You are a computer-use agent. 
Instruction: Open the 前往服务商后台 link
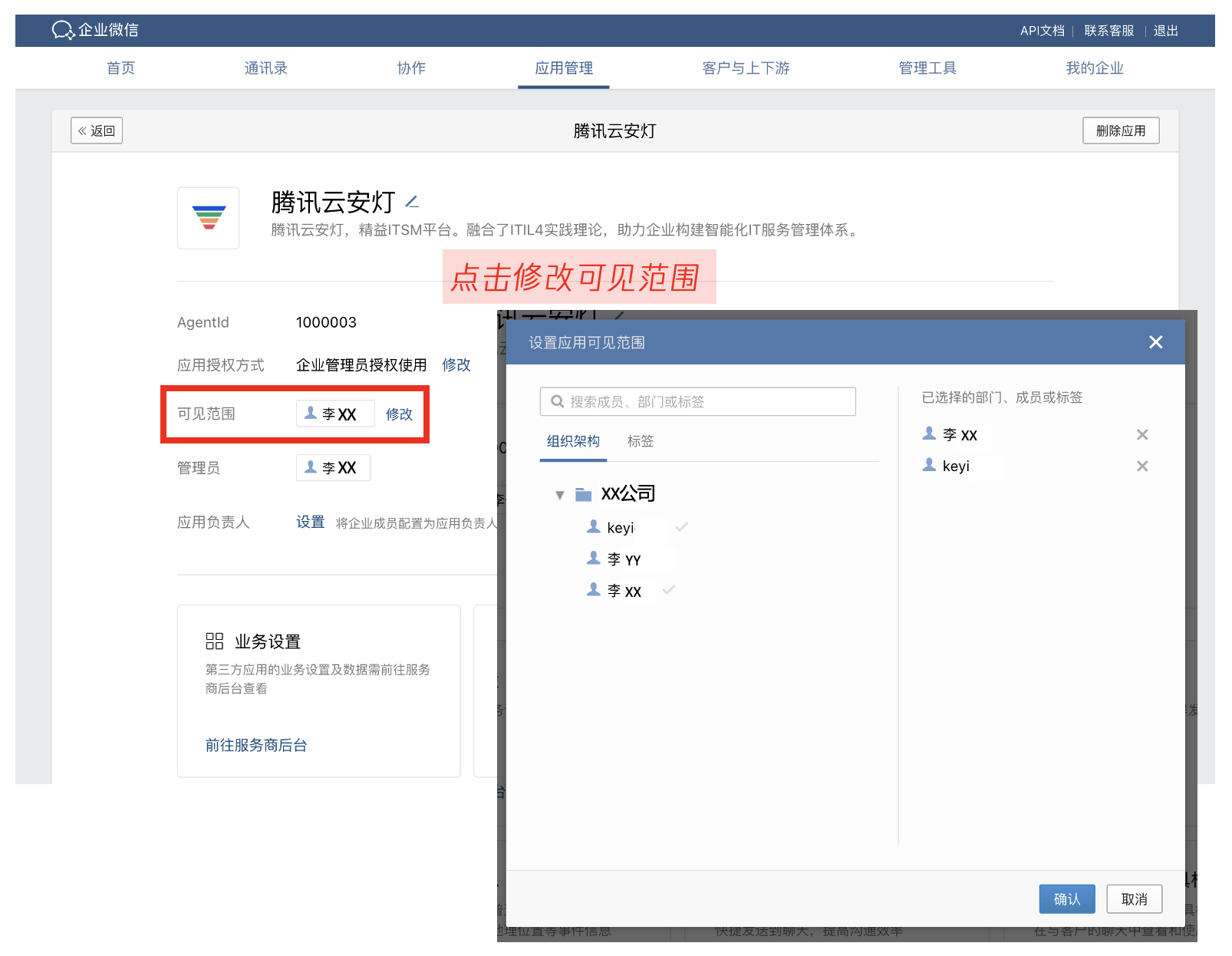tap(256, 745)
